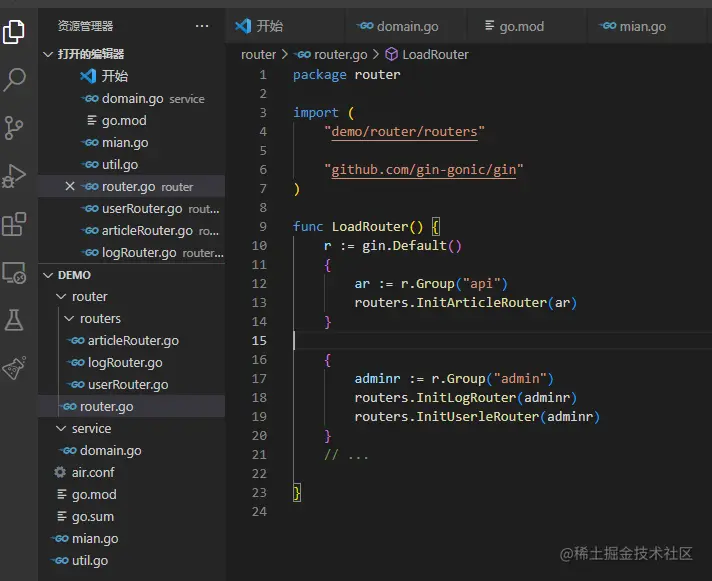The width and height of the screenshot is (712, 581).
Task: Click the "api" string literal
Action: tap(482, 284)
